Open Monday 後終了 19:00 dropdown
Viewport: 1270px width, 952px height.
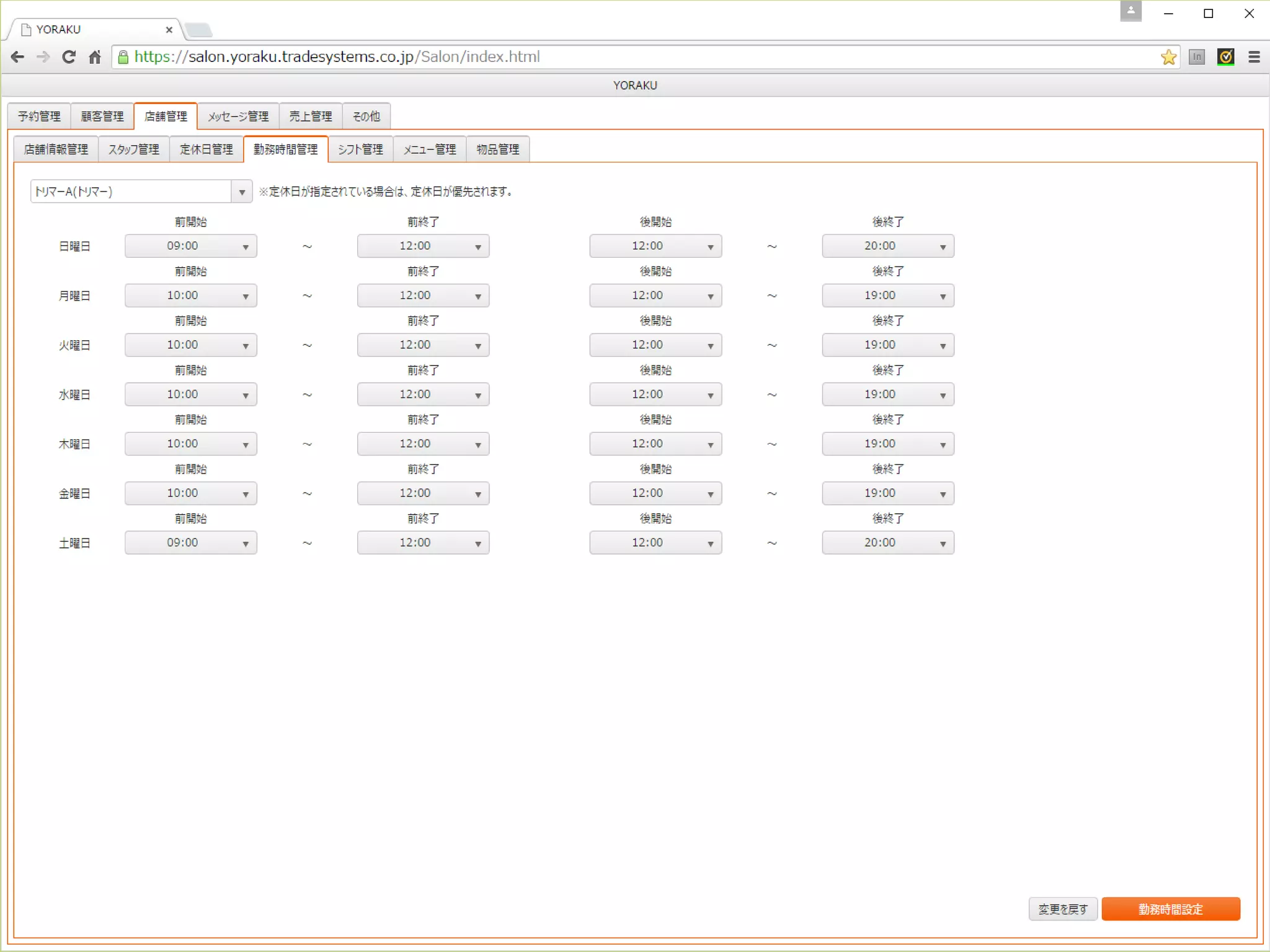click(x=888, y=296)
